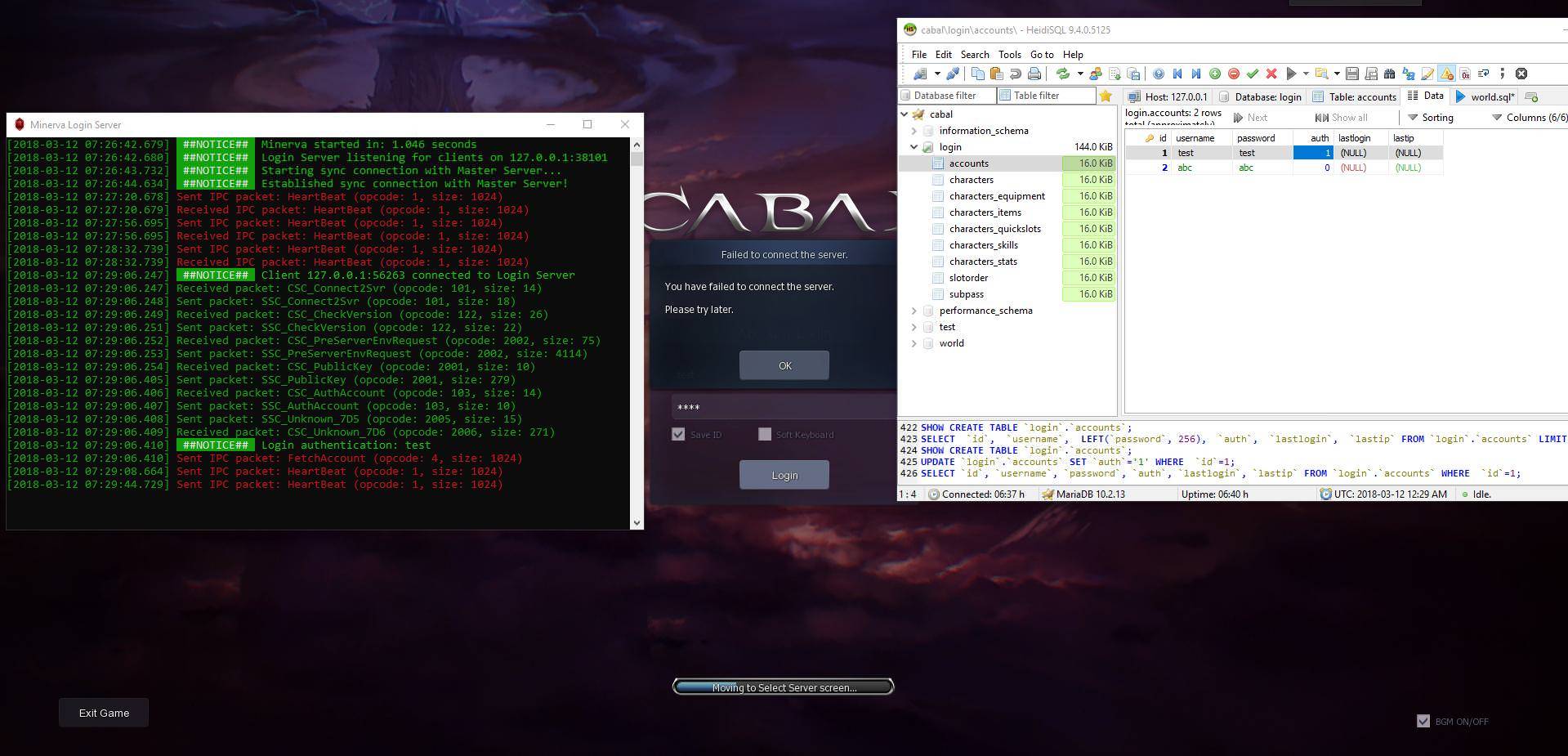Screen dimensions: 1568x756
Task: Run the query with the play icon
Action: pyautogui.click(x=1291, y=74)
